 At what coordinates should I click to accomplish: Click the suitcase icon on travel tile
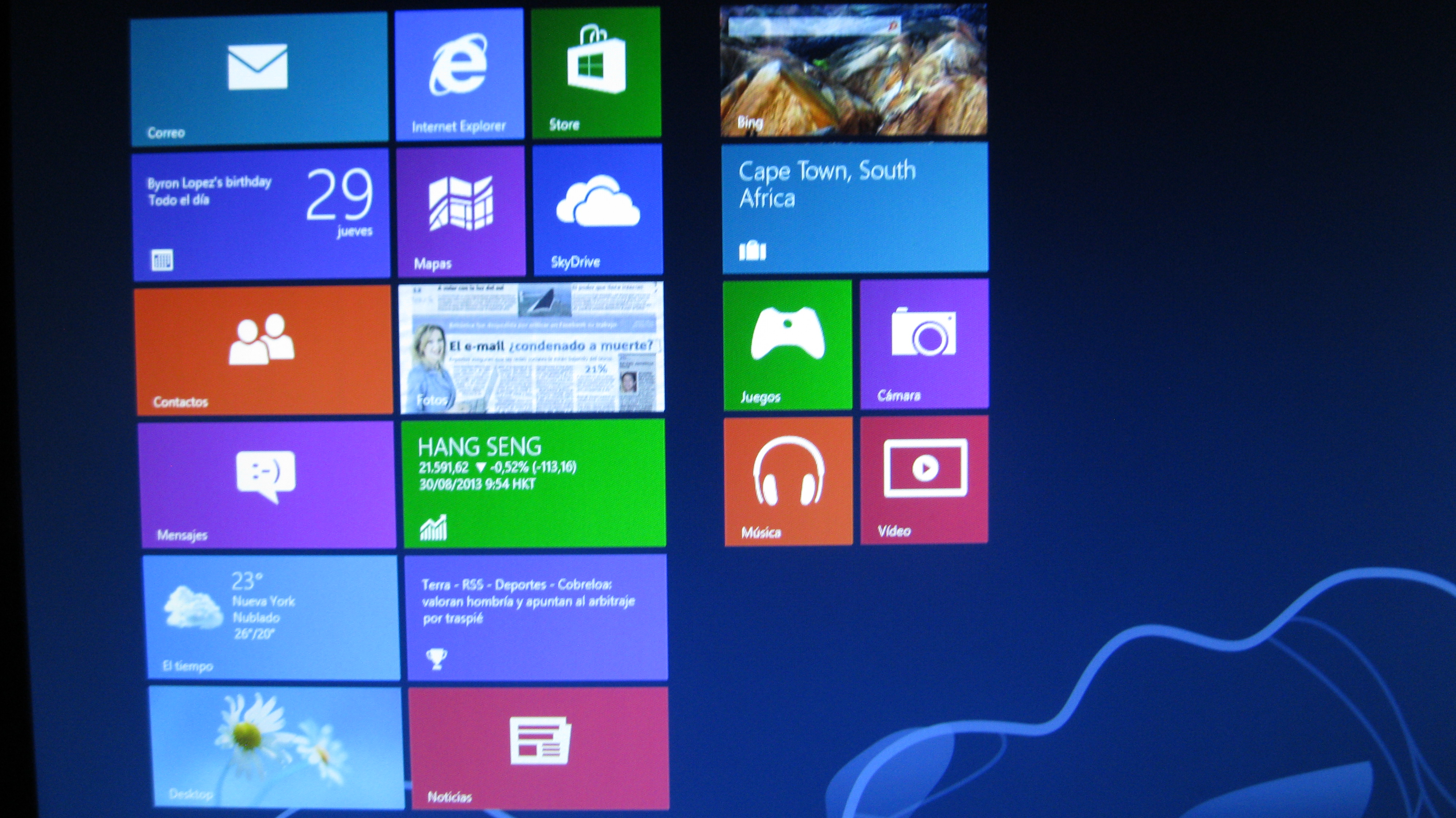[x=752, y=250]
